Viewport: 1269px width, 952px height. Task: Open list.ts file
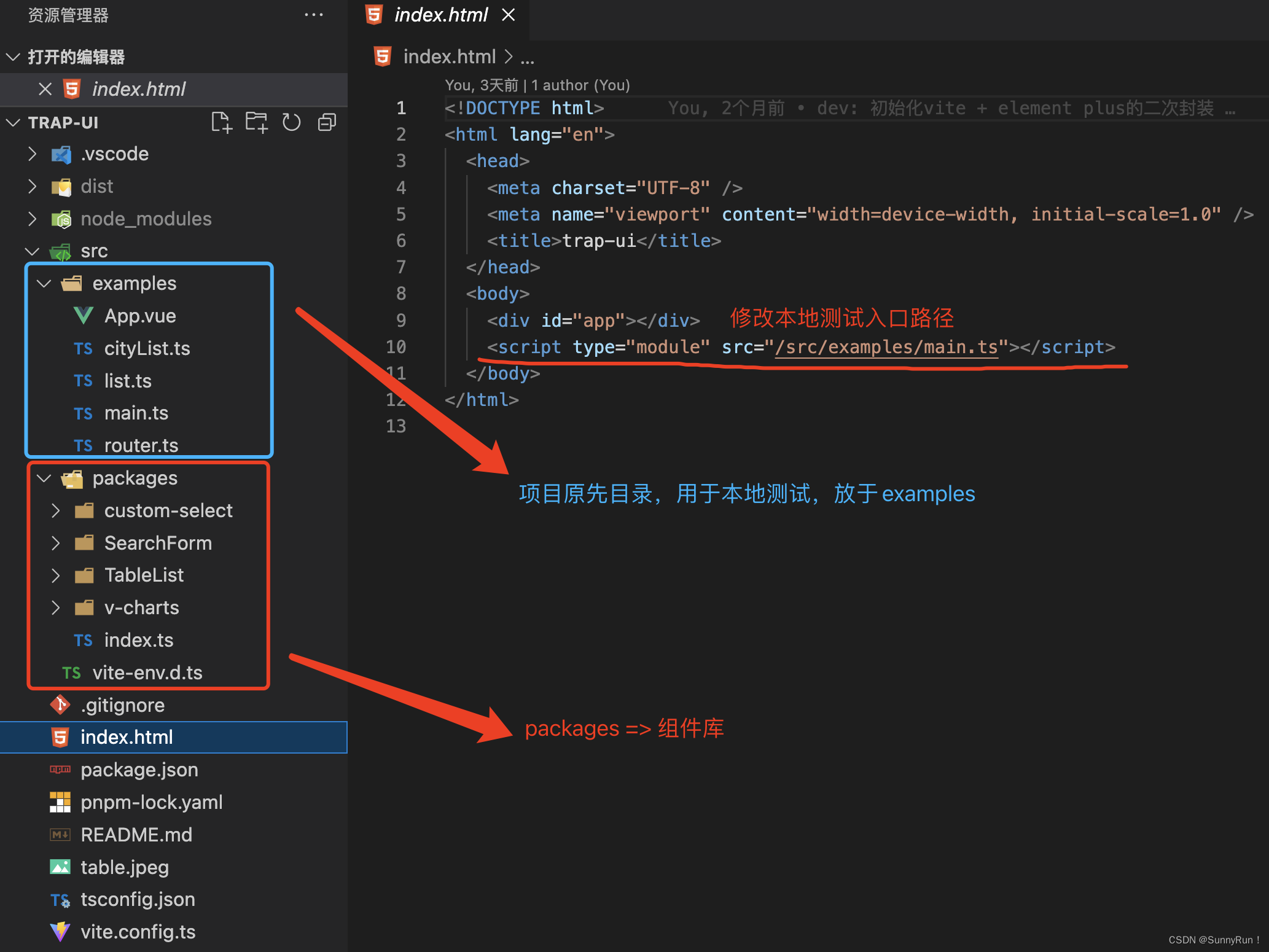[128, 381]
